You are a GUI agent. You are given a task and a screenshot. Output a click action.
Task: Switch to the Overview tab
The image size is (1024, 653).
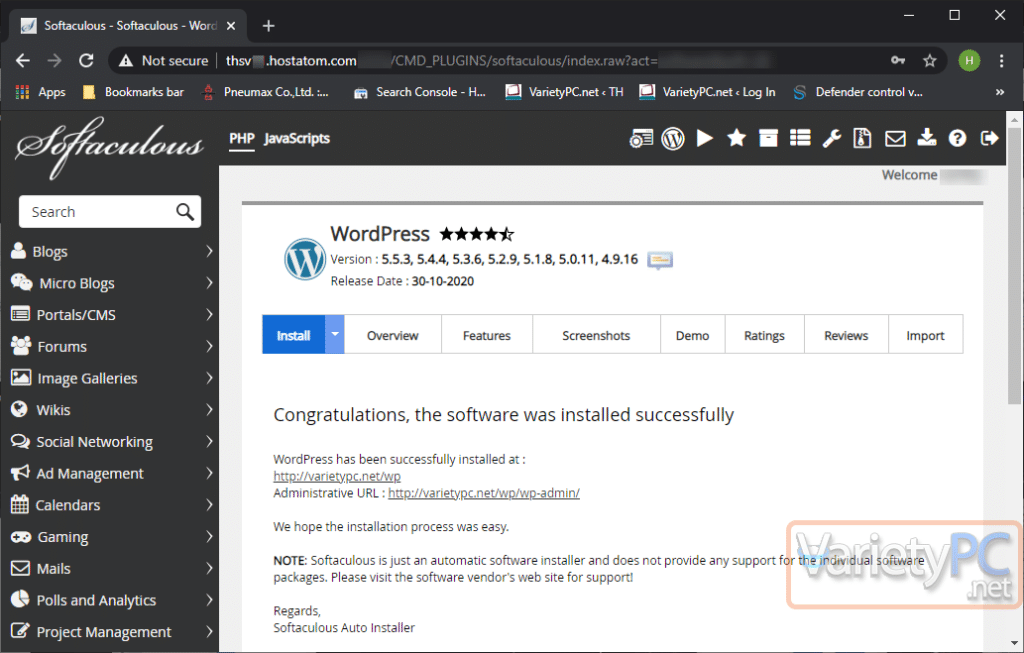392,335
